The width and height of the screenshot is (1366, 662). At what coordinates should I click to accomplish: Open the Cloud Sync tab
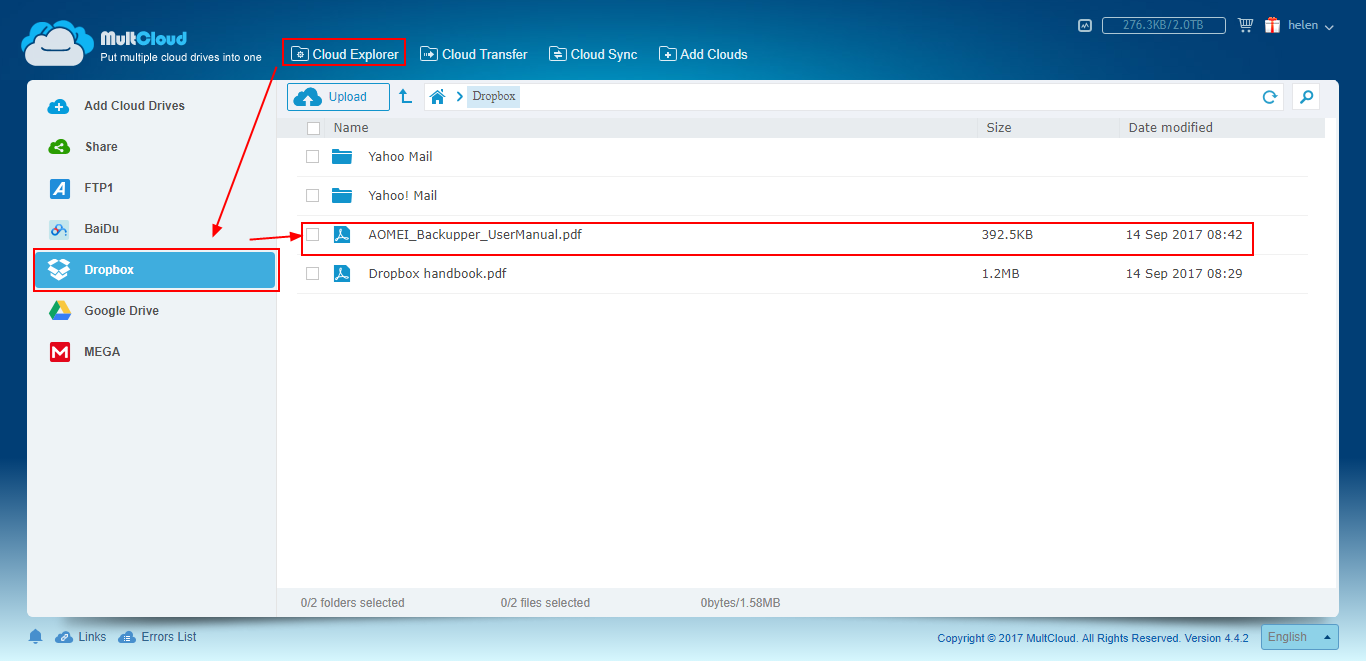tap(593, 54)
